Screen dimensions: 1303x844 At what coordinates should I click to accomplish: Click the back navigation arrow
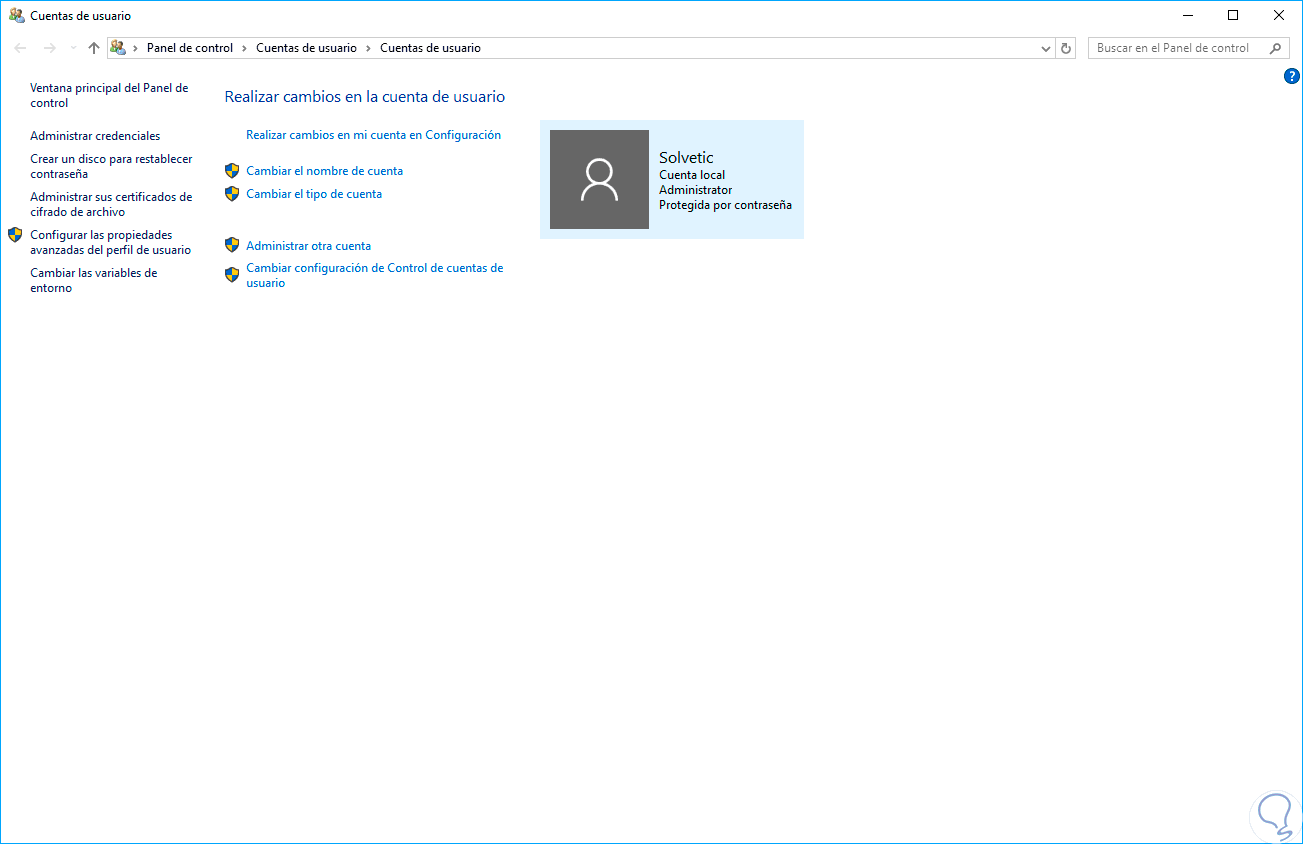point(20,48)
